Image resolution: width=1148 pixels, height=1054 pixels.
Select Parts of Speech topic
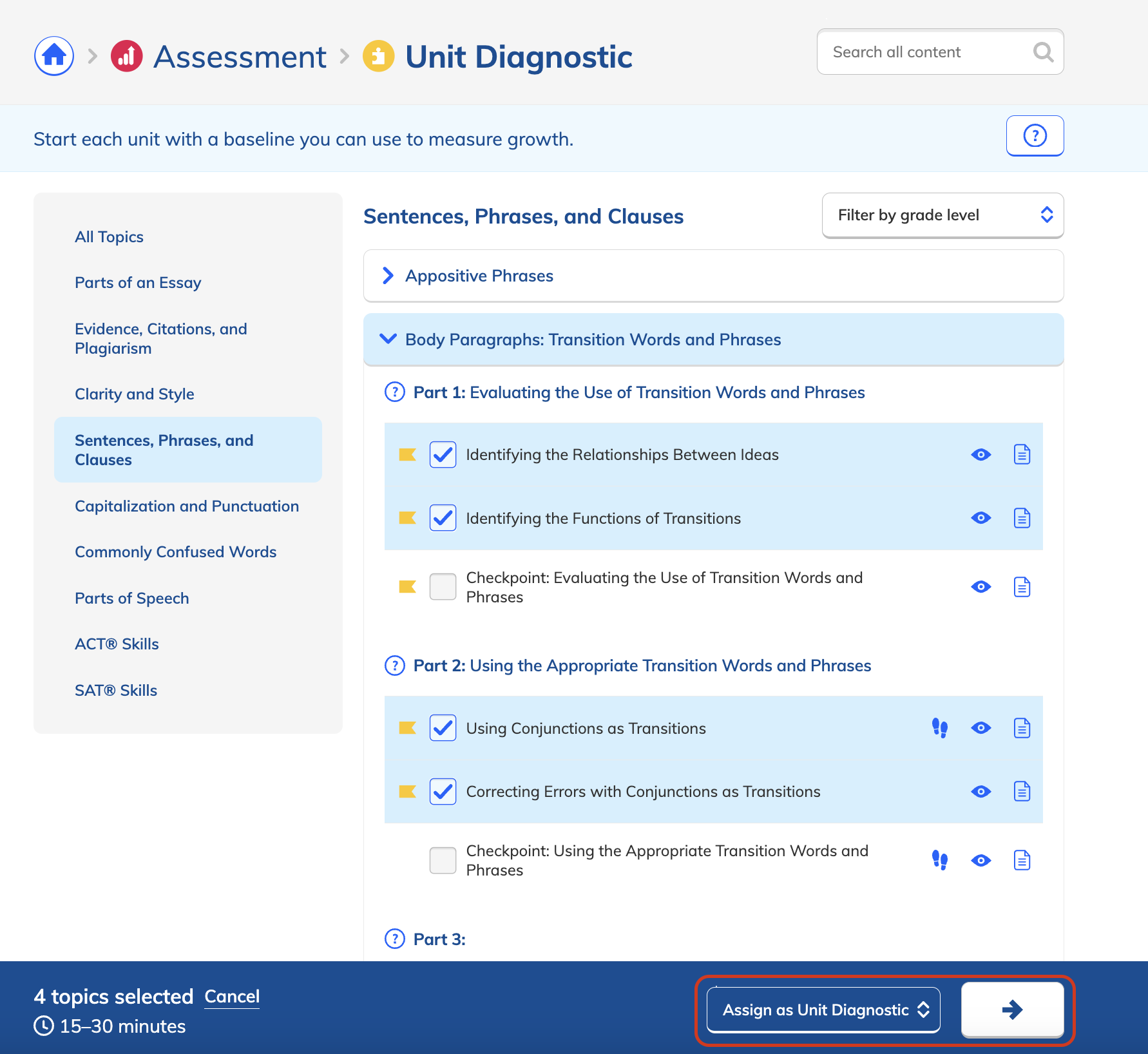(131, 598)
